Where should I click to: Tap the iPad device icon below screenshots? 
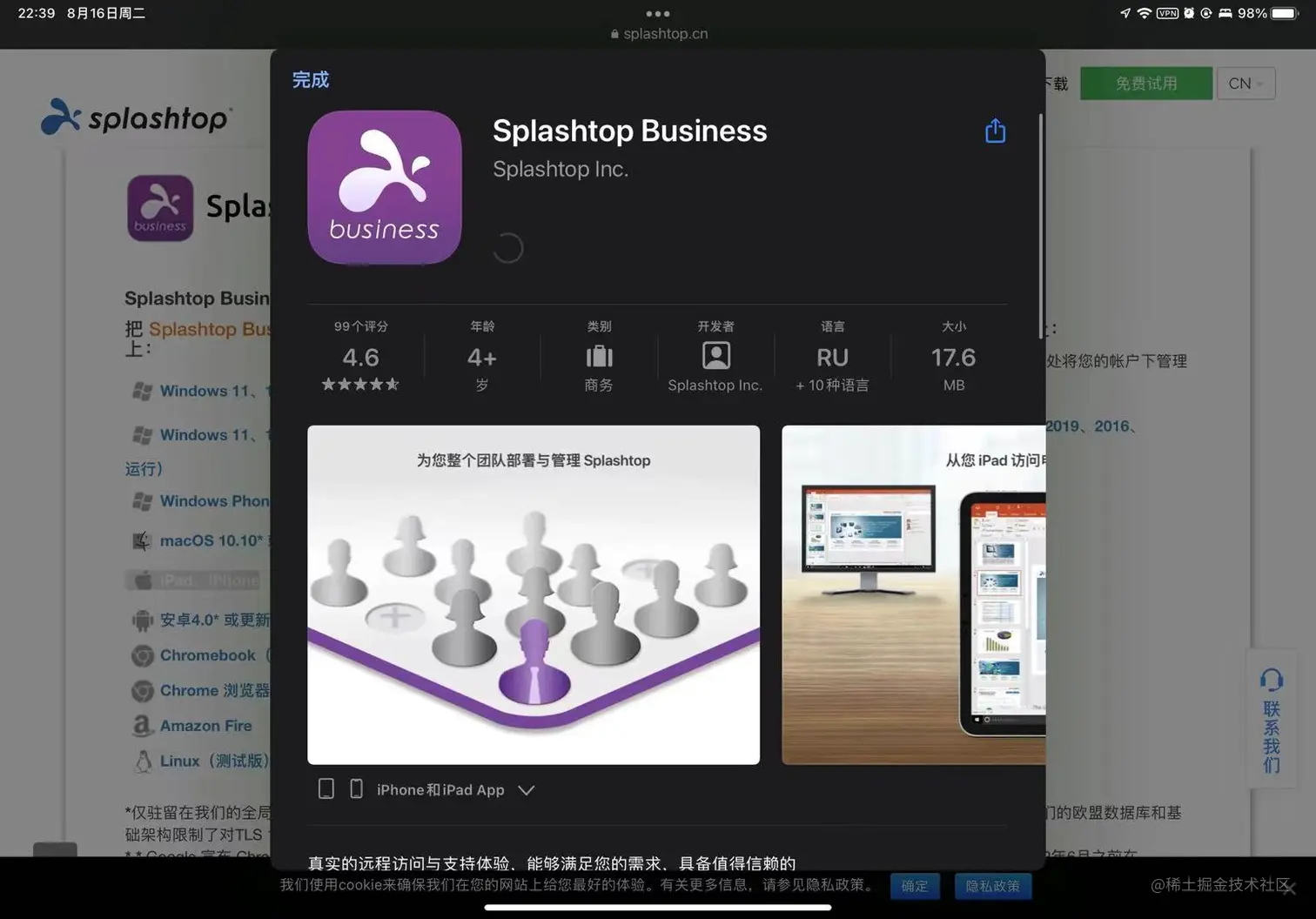[x=326, y=788]
